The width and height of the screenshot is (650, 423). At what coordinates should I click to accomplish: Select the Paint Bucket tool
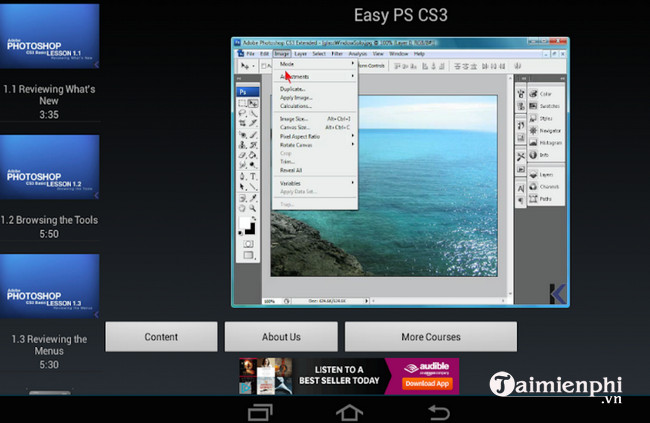click(253, 155)
